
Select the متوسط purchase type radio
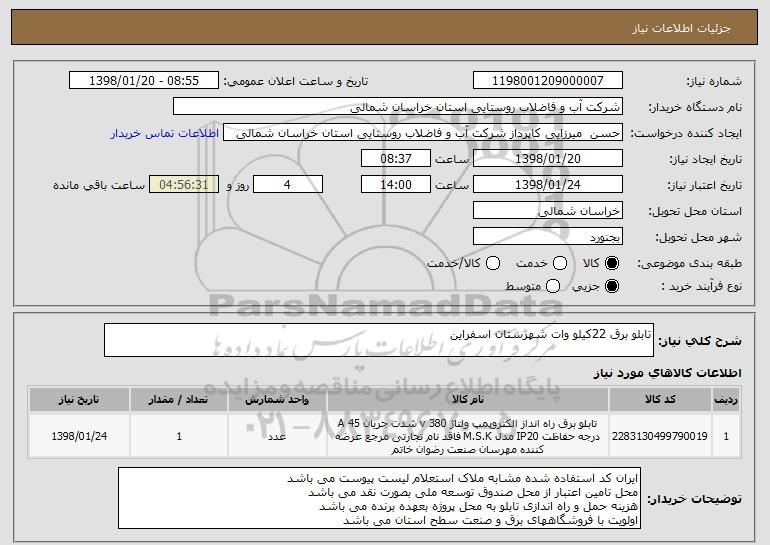tap(553, 286)
